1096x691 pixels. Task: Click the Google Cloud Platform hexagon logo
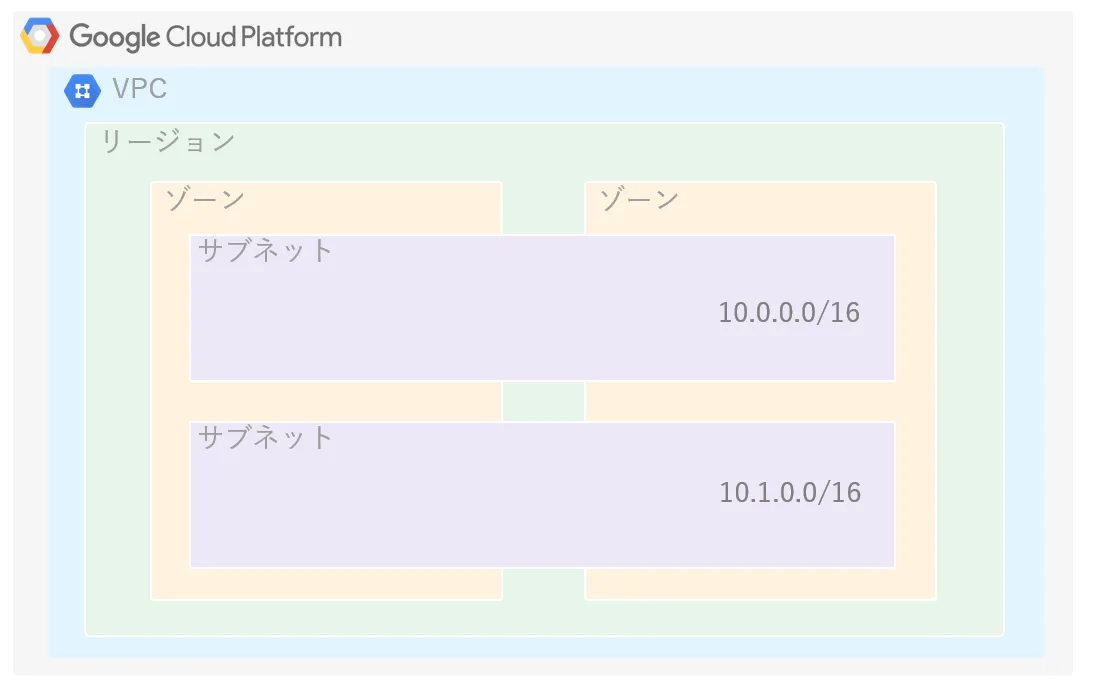click(40, 36)
